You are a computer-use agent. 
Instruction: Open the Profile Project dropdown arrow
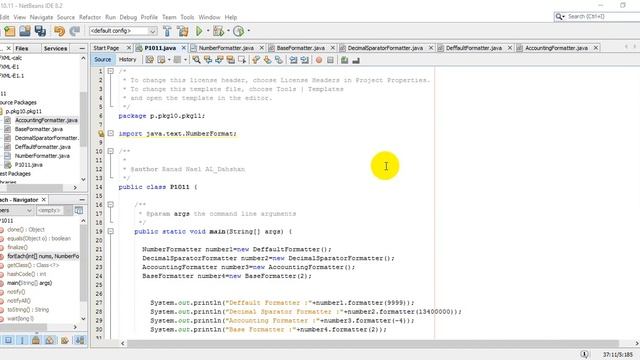pyautogui.click(x=248, y=31)
